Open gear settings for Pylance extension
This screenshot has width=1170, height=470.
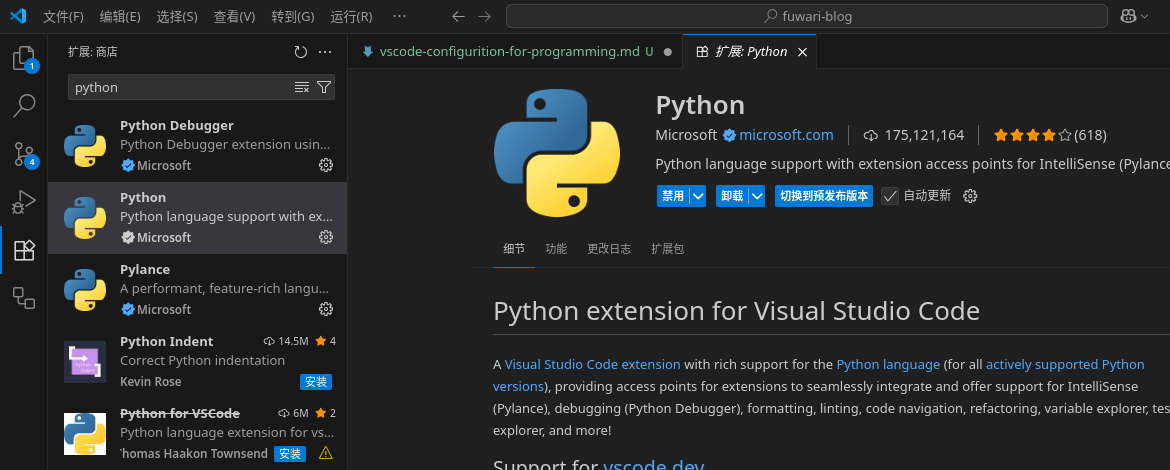point(326,309)
